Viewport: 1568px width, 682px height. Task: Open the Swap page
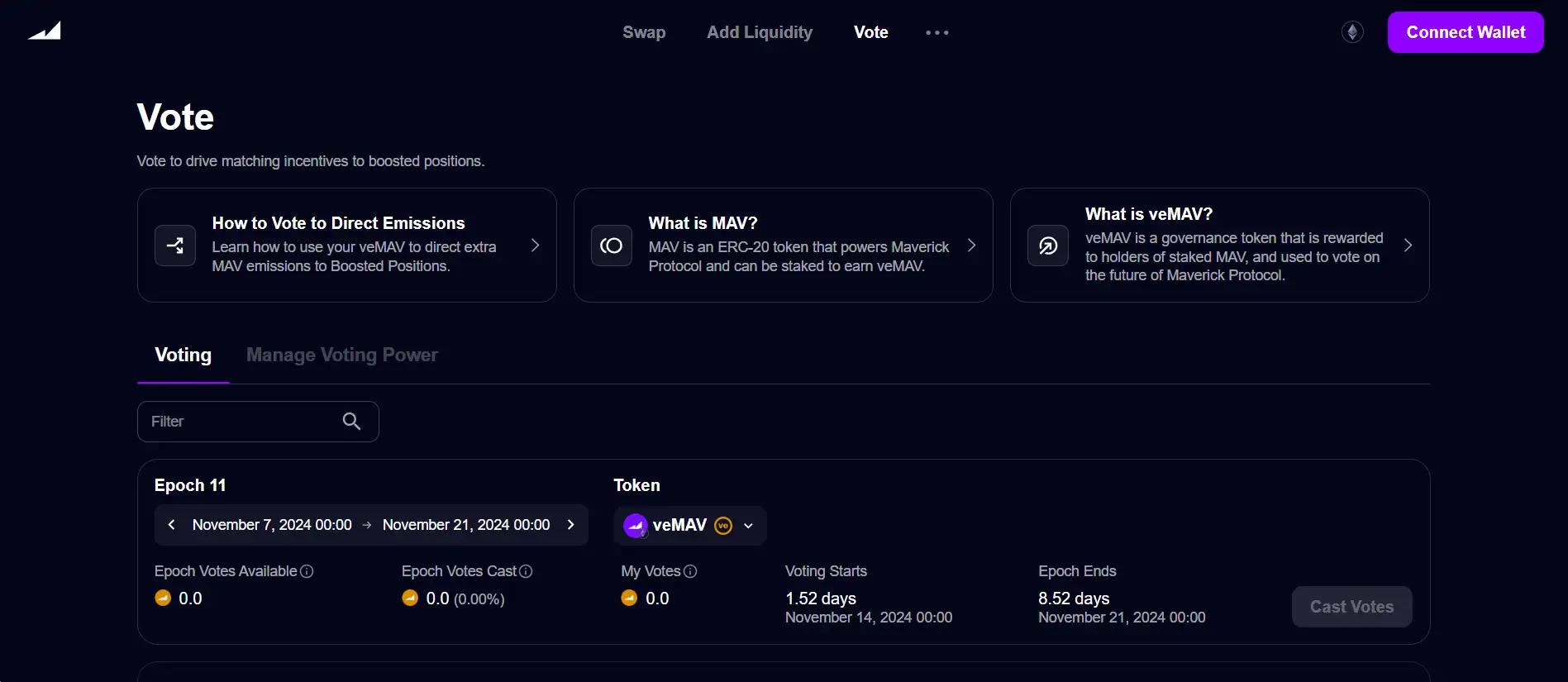click(644, 32)
